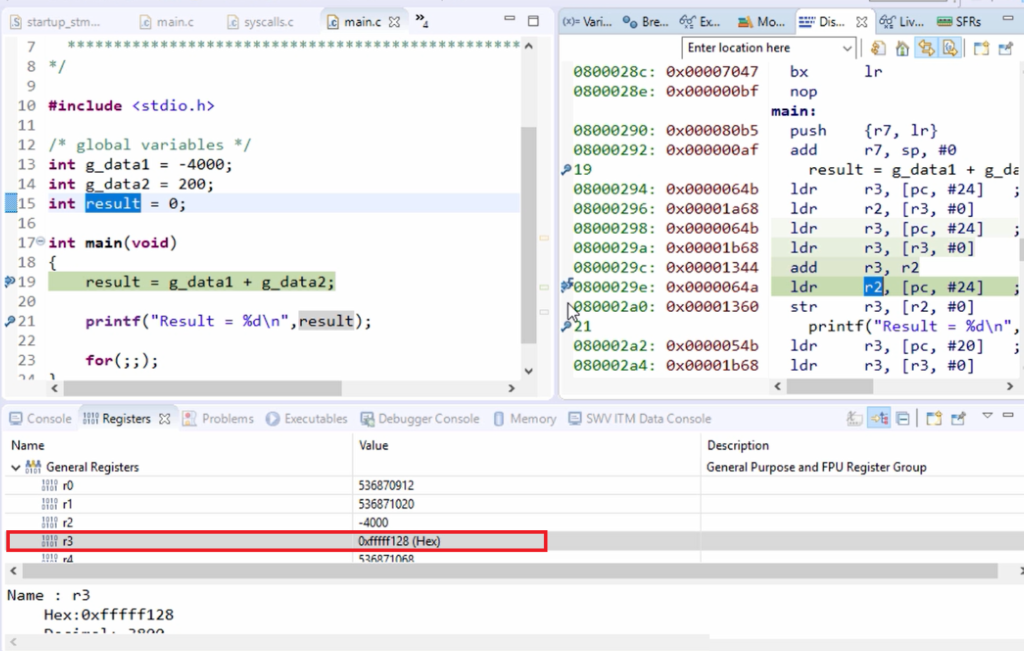Click the Value column header
This screenshot has width=1024, height=651.
(x=374, y=445)
